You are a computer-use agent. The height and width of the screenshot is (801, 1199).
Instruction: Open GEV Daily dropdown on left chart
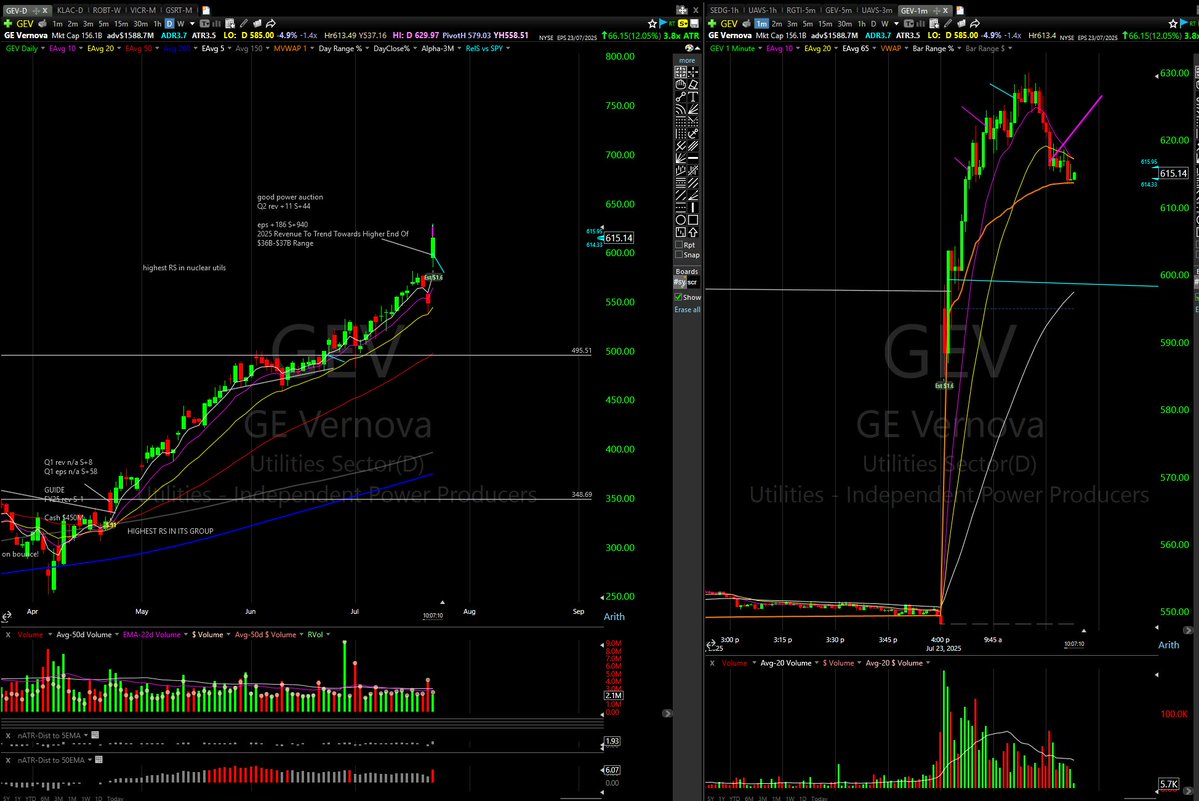43,48
